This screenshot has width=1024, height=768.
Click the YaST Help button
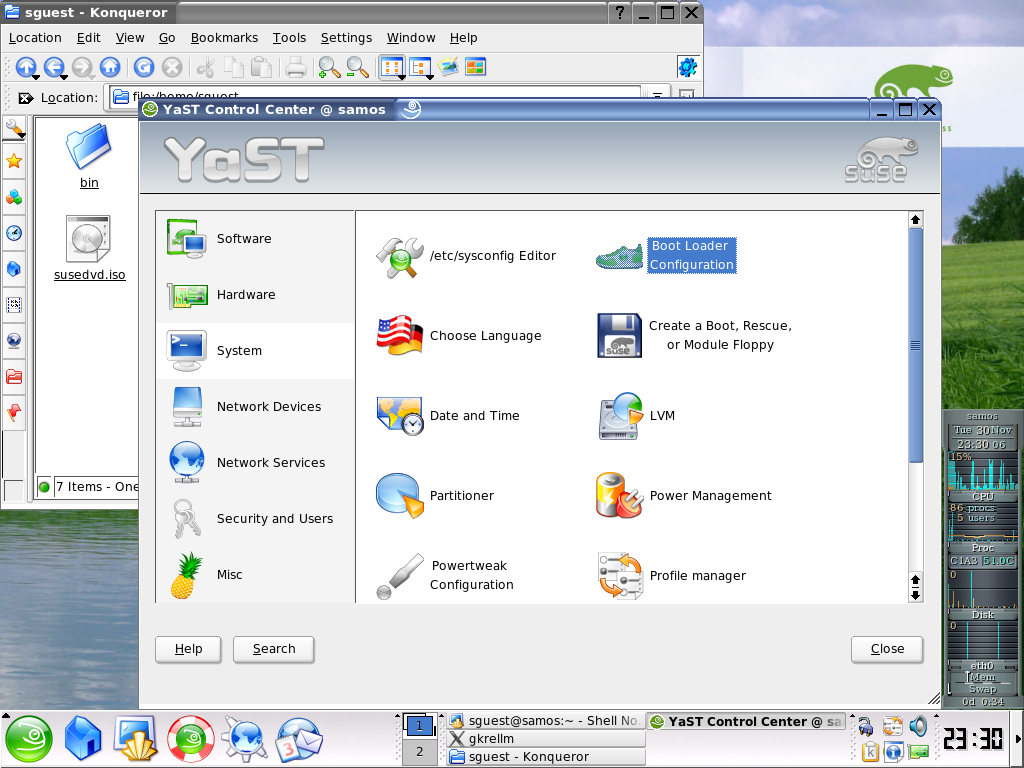click(x=188, y=649)
